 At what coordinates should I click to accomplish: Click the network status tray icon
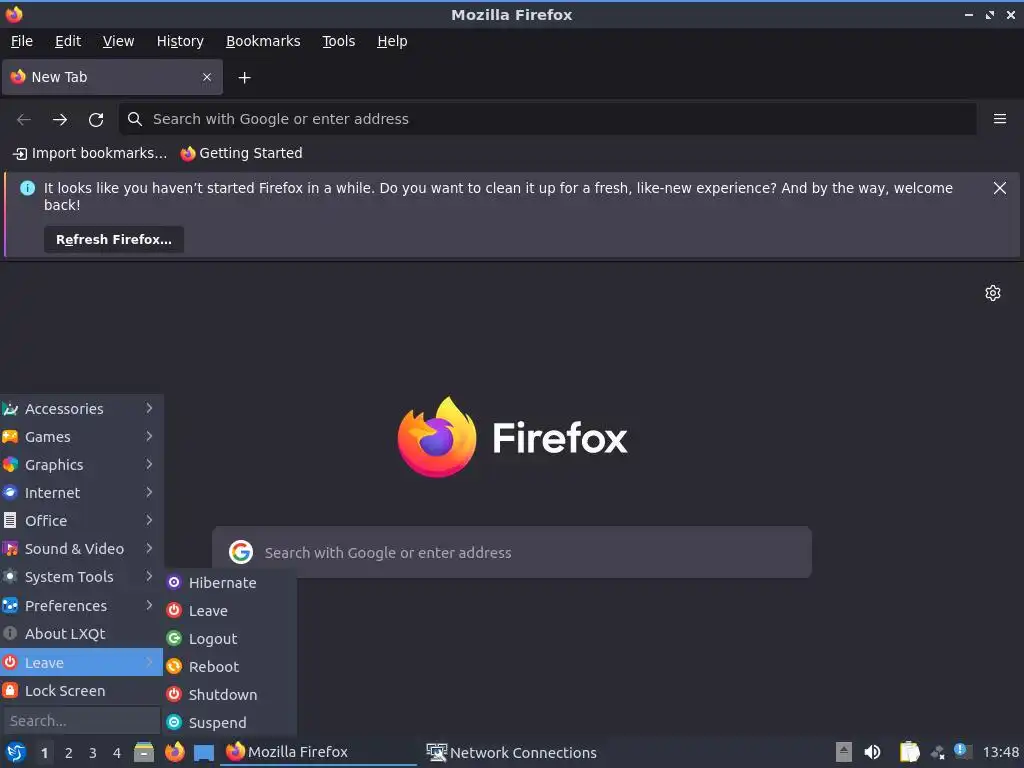coord(938,753)
